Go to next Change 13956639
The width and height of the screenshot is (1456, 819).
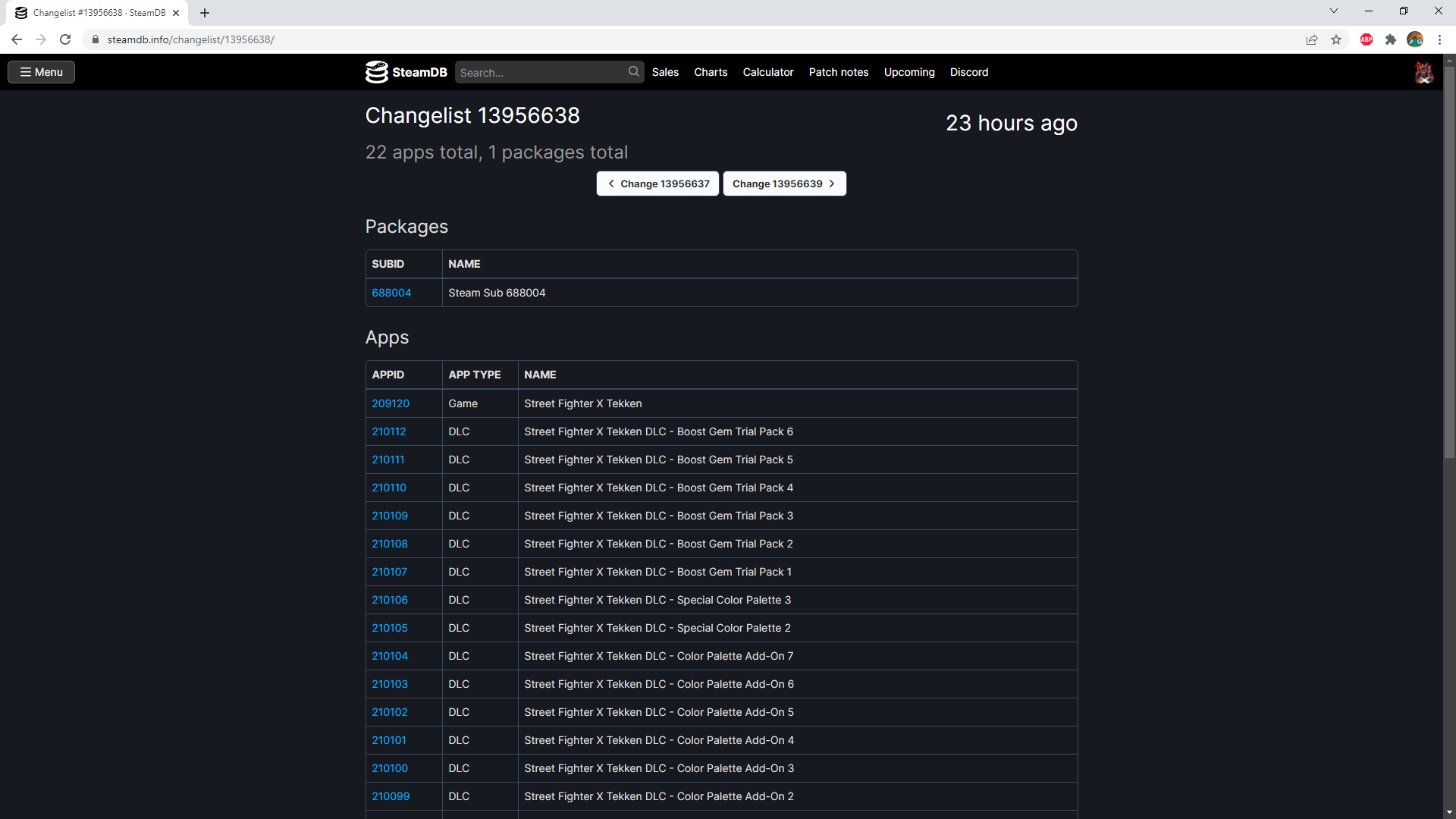point(784,184)
